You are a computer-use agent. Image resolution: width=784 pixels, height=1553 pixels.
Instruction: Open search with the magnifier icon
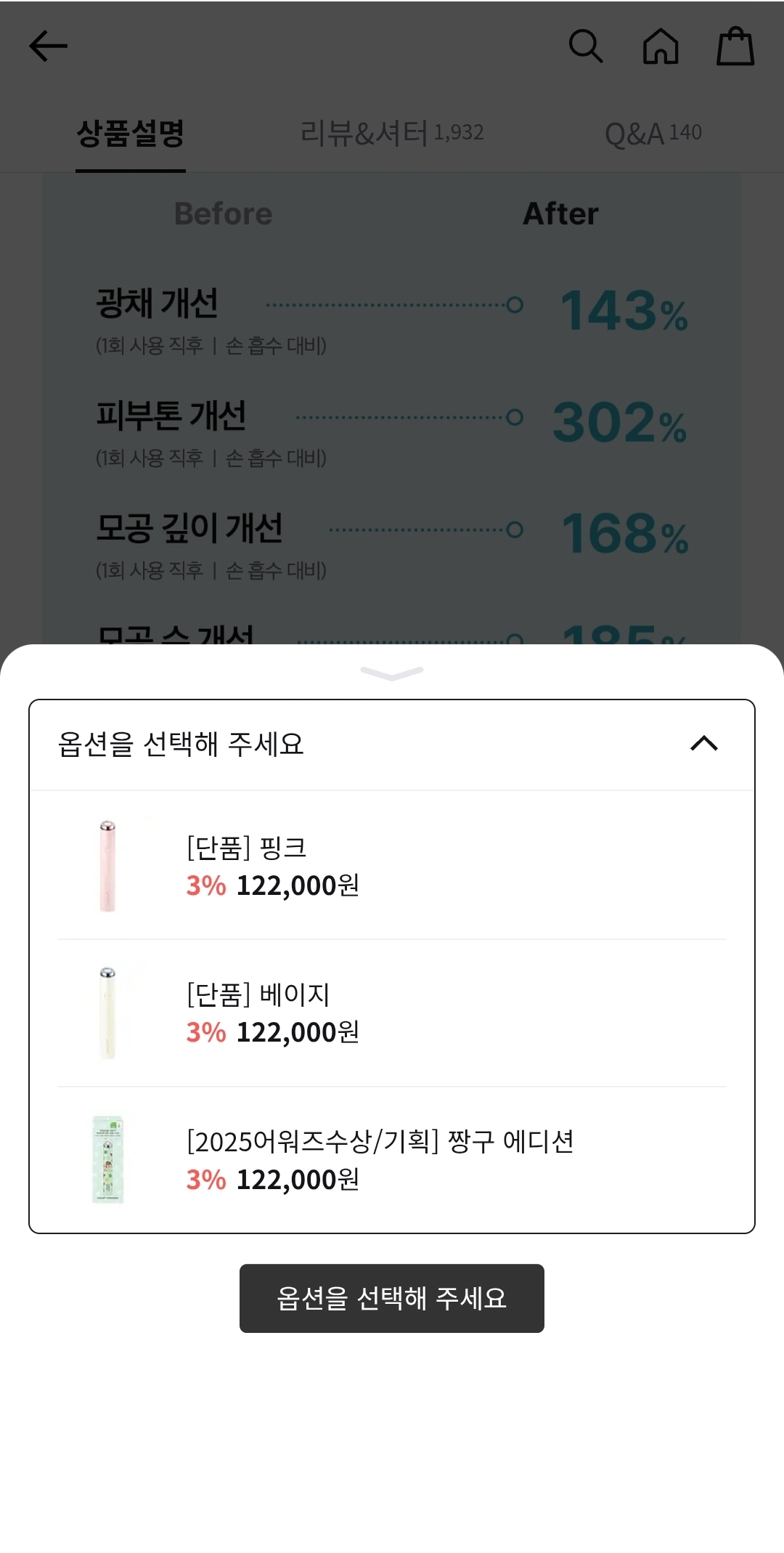tap(585, 46)
